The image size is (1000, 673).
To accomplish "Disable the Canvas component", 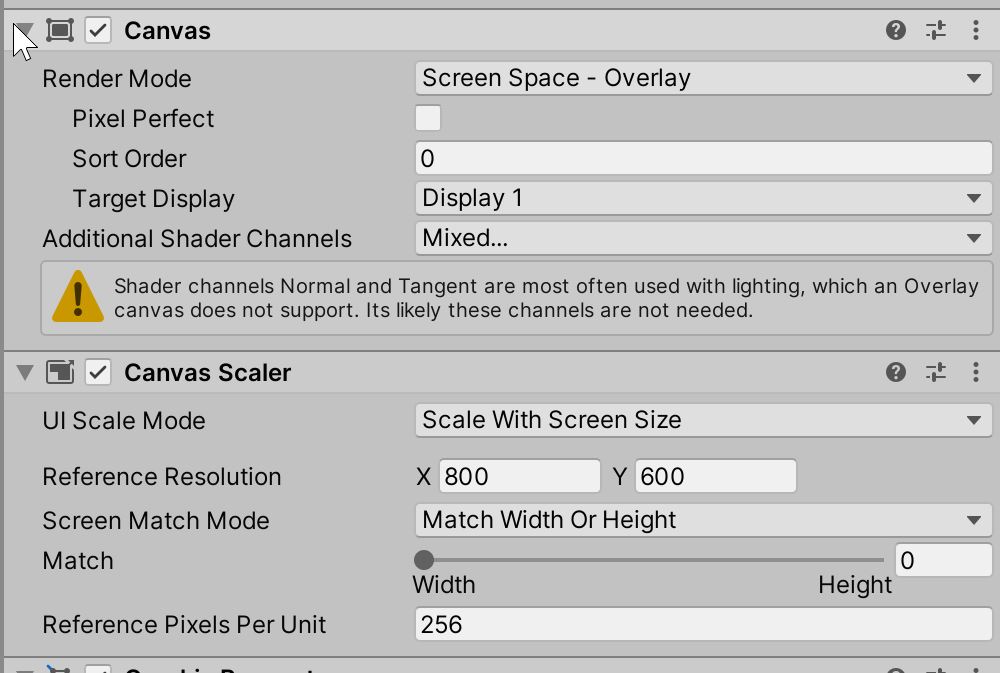I will [95, 30].
